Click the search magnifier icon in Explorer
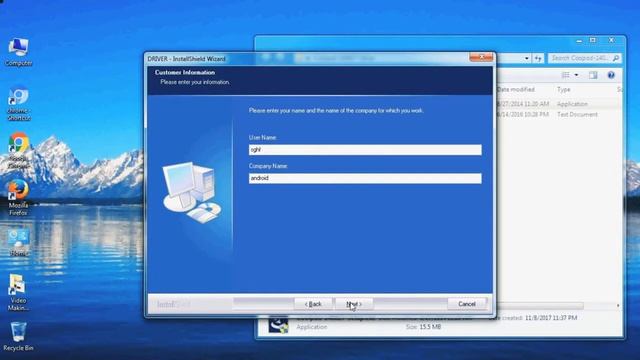Screen dimensions: 640x360 click(616, 58)
